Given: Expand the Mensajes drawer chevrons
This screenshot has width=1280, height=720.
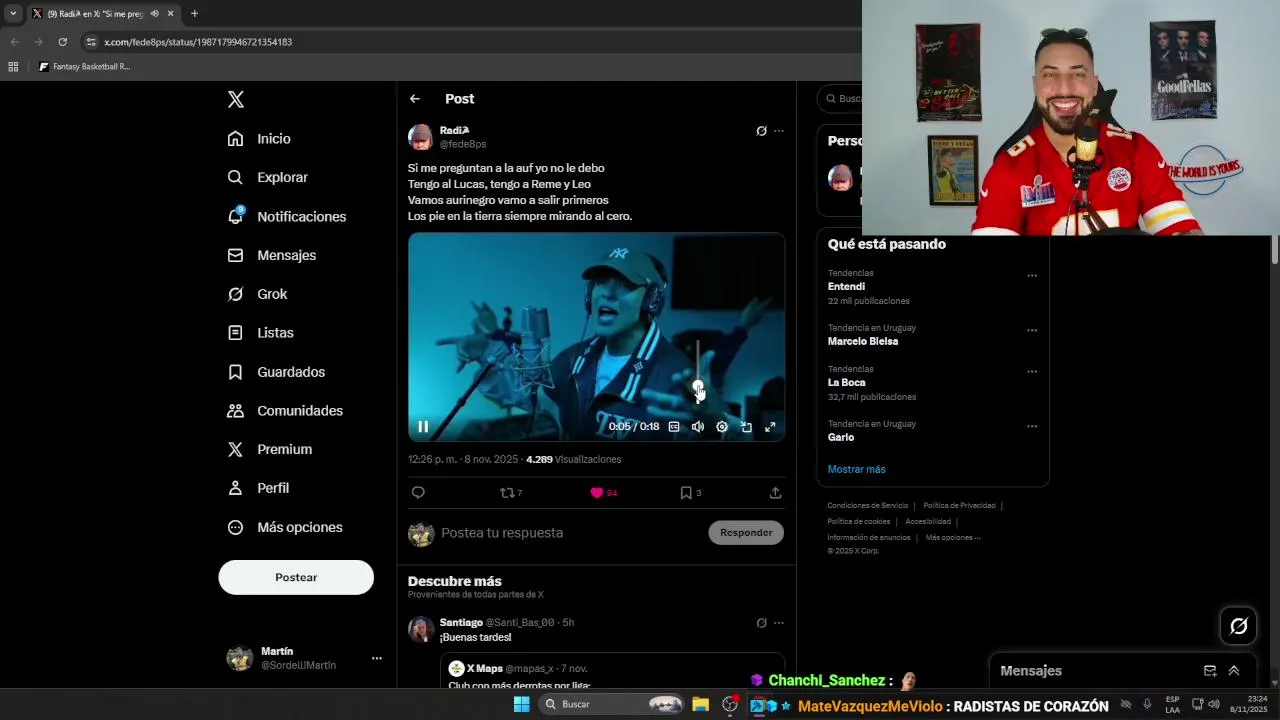Looking at the screenshot, I should 1234,671.
